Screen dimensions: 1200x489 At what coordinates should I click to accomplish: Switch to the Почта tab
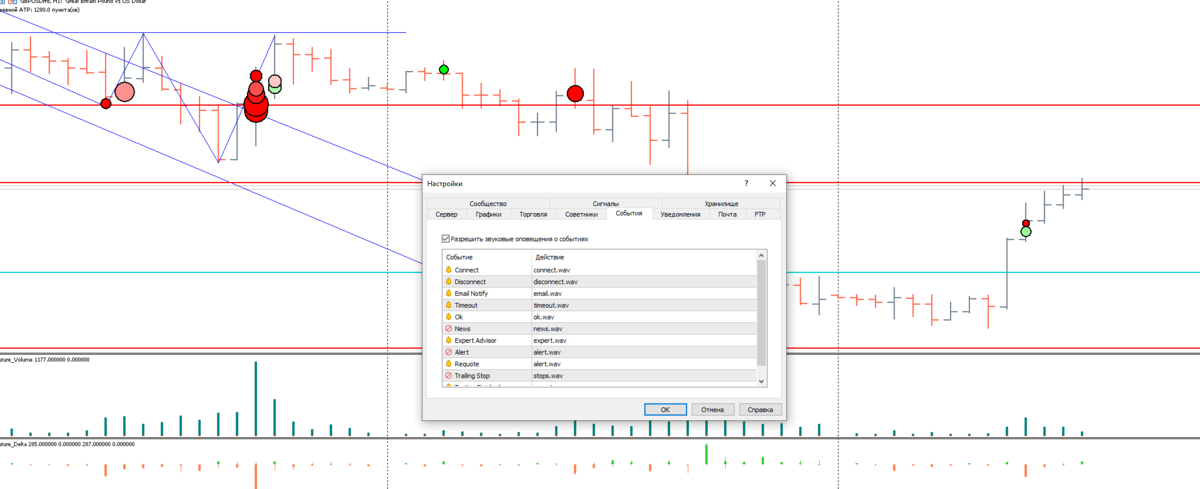pos(727,214)
